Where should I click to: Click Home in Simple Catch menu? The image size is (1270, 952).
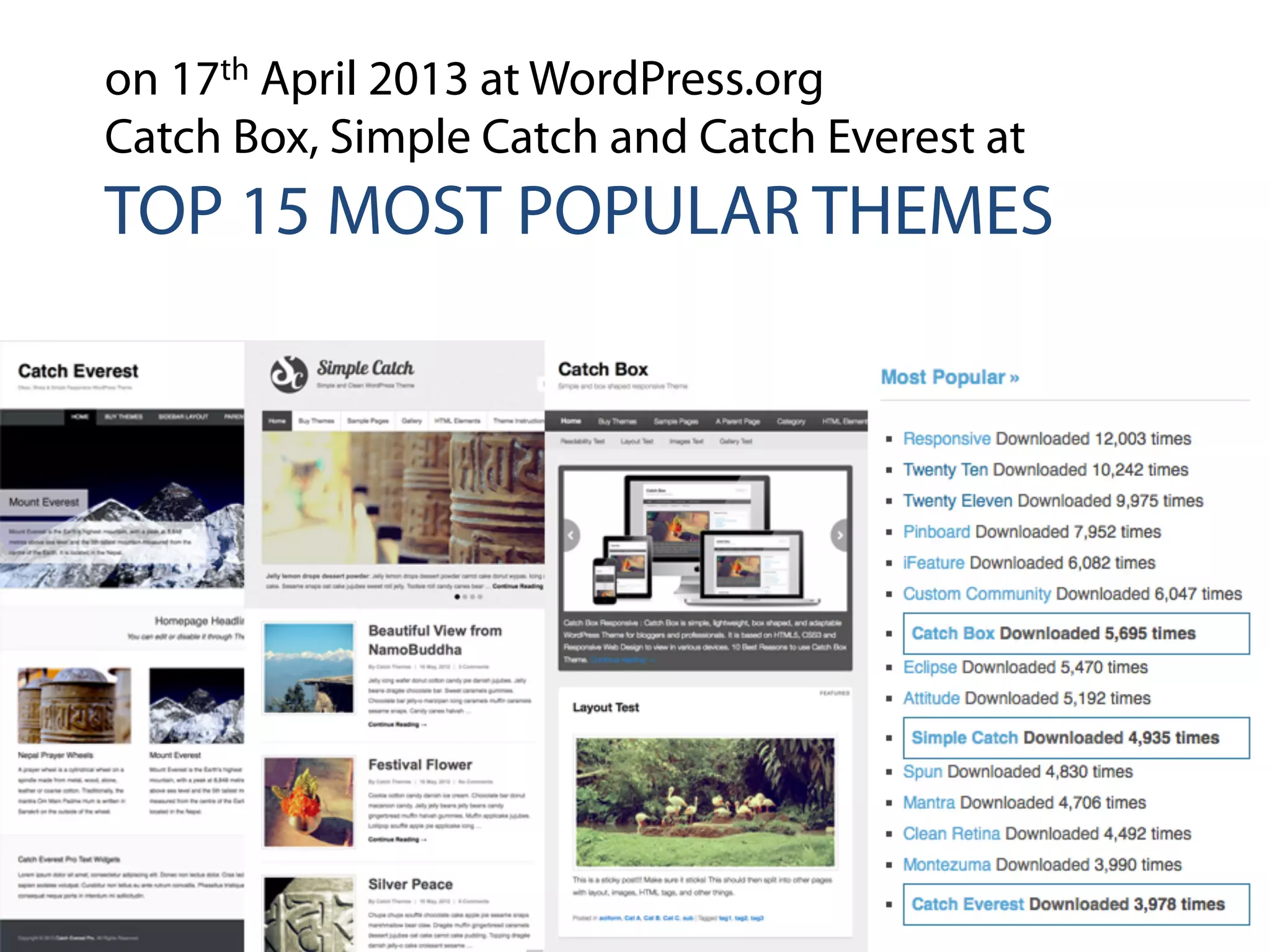(x=277, y=421)
